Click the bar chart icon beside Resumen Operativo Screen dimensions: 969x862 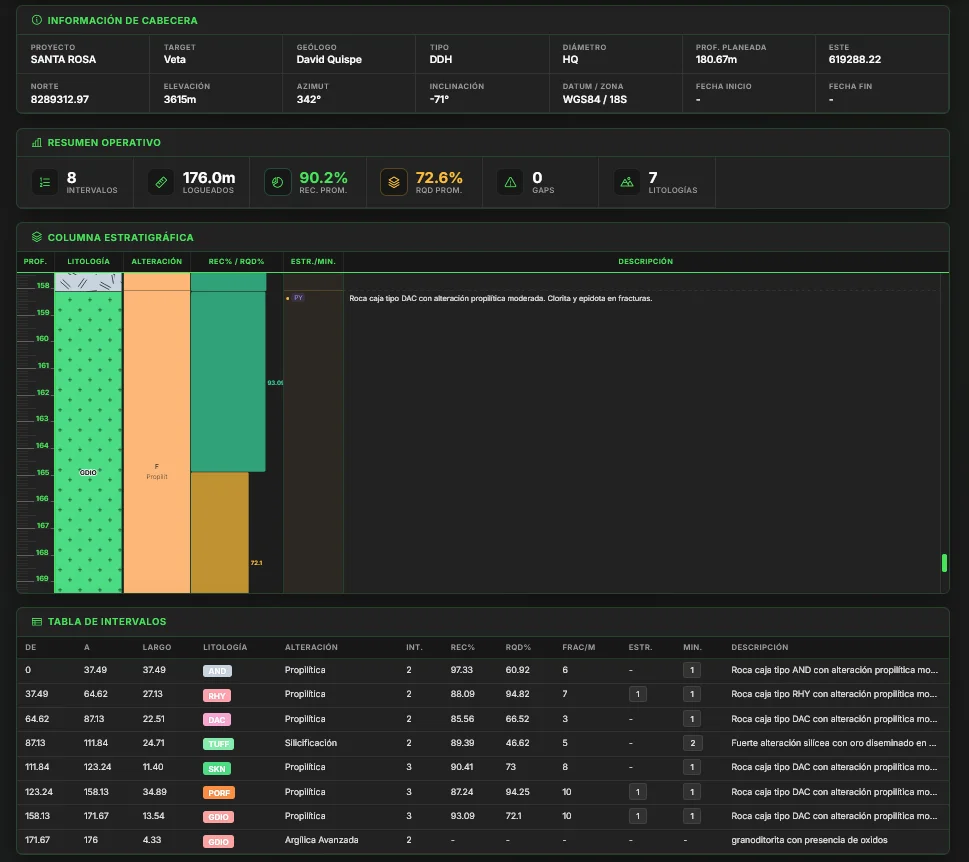pyautogui.click(x=36, y=143)
